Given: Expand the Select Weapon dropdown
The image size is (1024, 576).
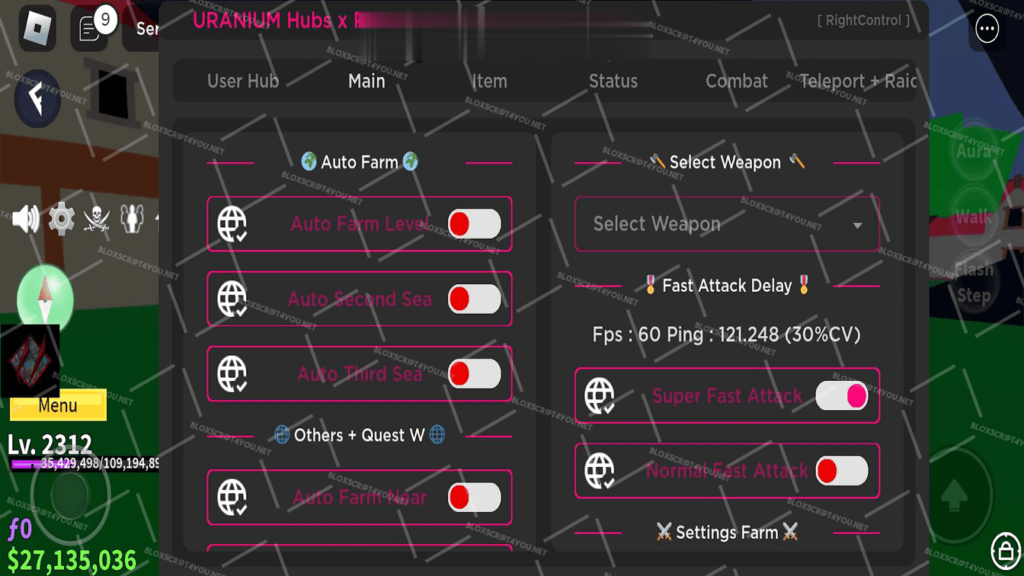Looking at the screenshot, I should [727, 224].
